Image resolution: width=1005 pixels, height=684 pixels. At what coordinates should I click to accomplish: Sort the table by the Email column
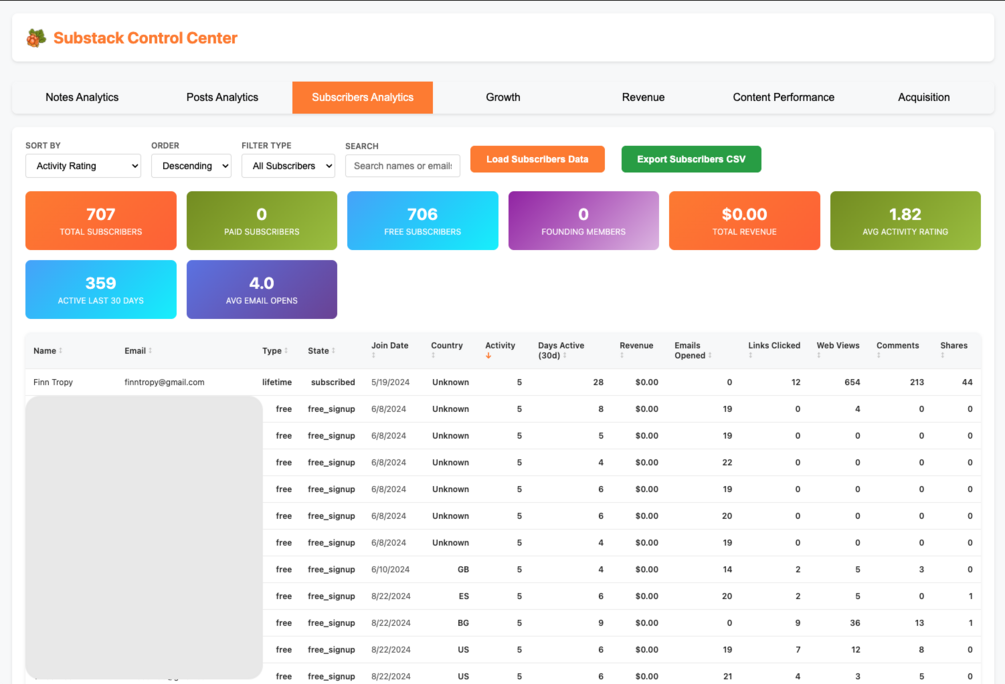click(138, 351)
